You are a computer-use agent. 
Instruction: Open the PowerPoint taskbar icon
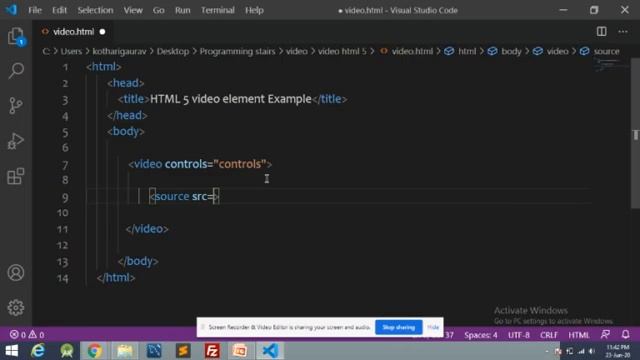[240, 351]
